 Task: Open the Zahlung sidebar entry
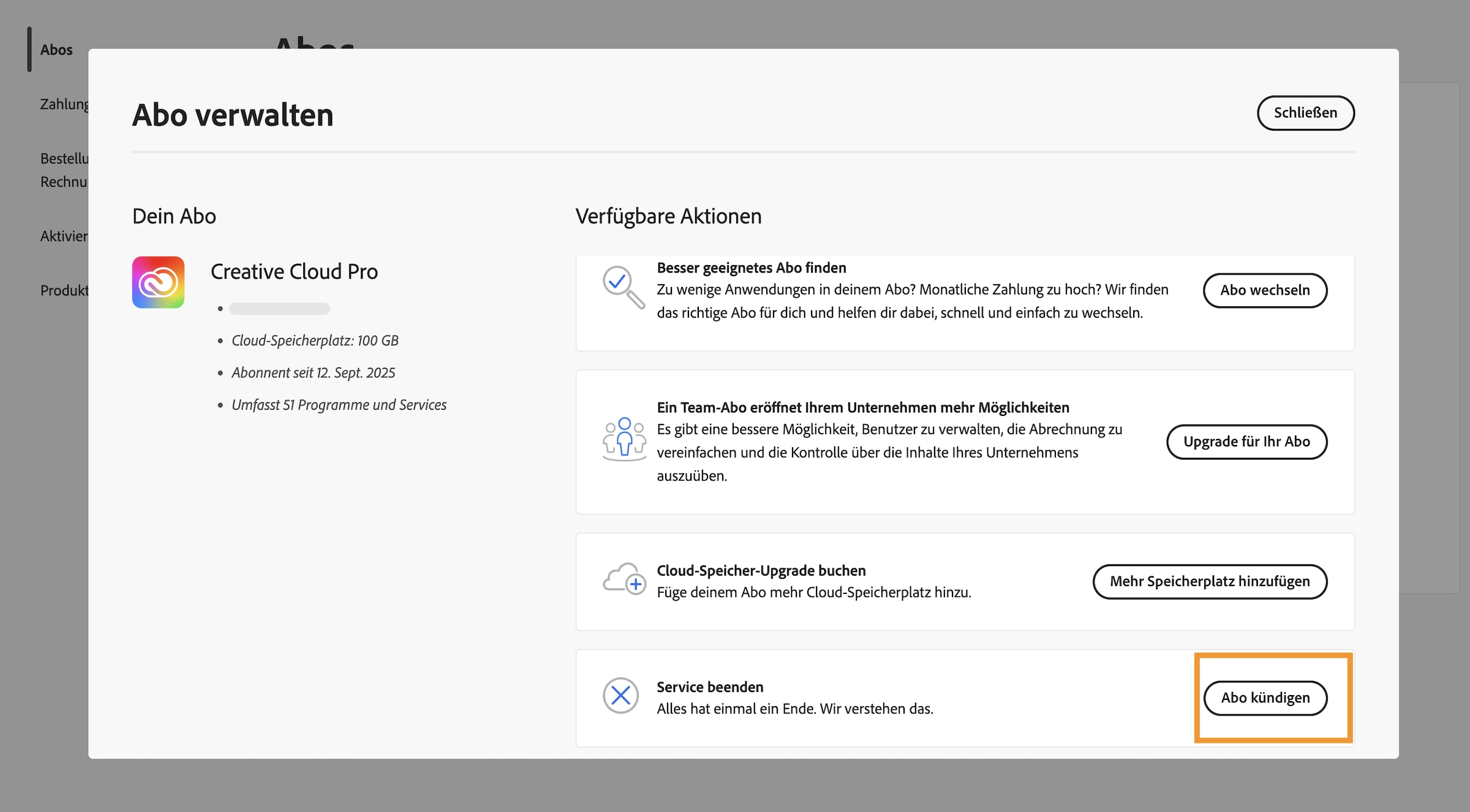click(x=64, y=104)
